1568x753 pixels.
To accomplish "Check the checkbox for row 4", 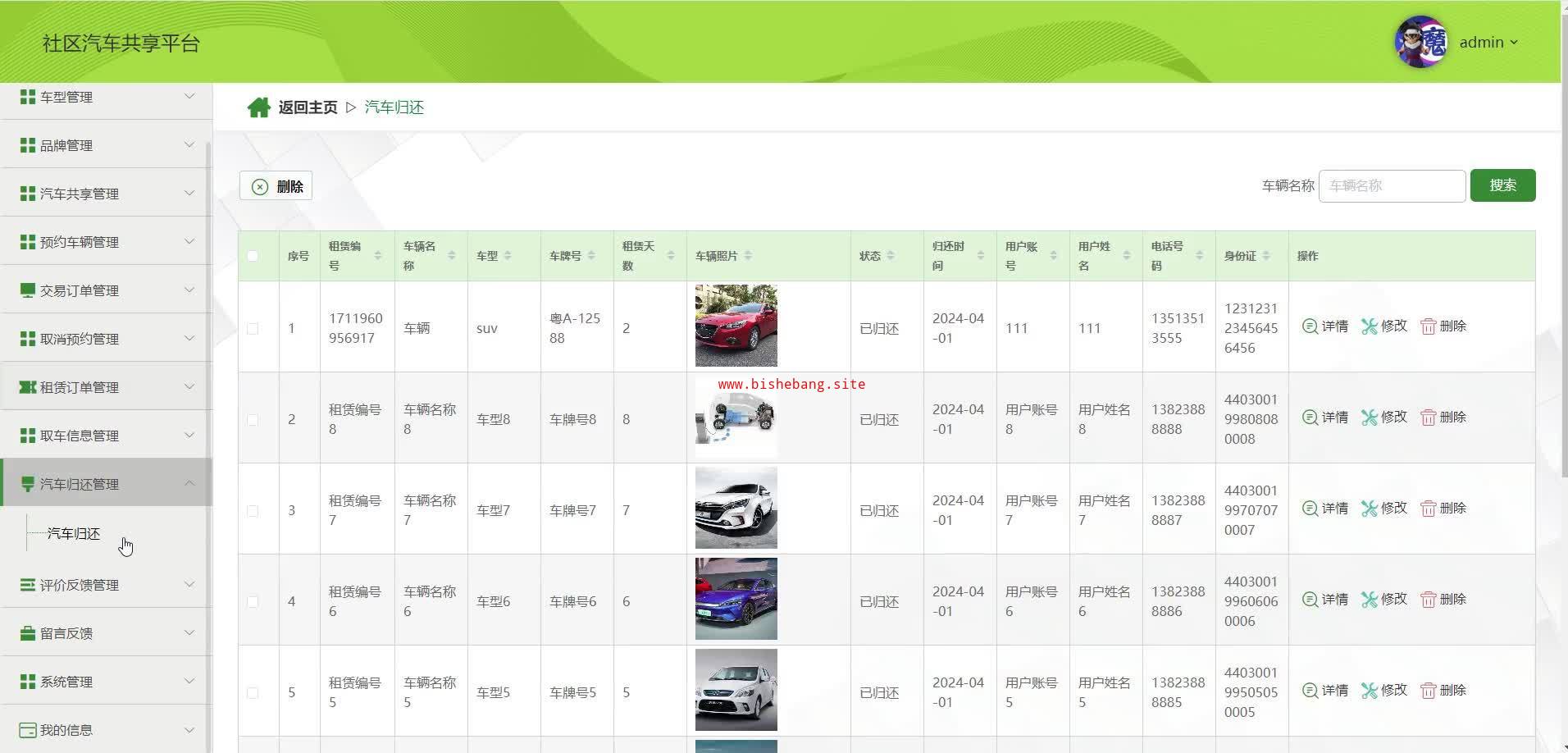I will click(x=253, y=601).
